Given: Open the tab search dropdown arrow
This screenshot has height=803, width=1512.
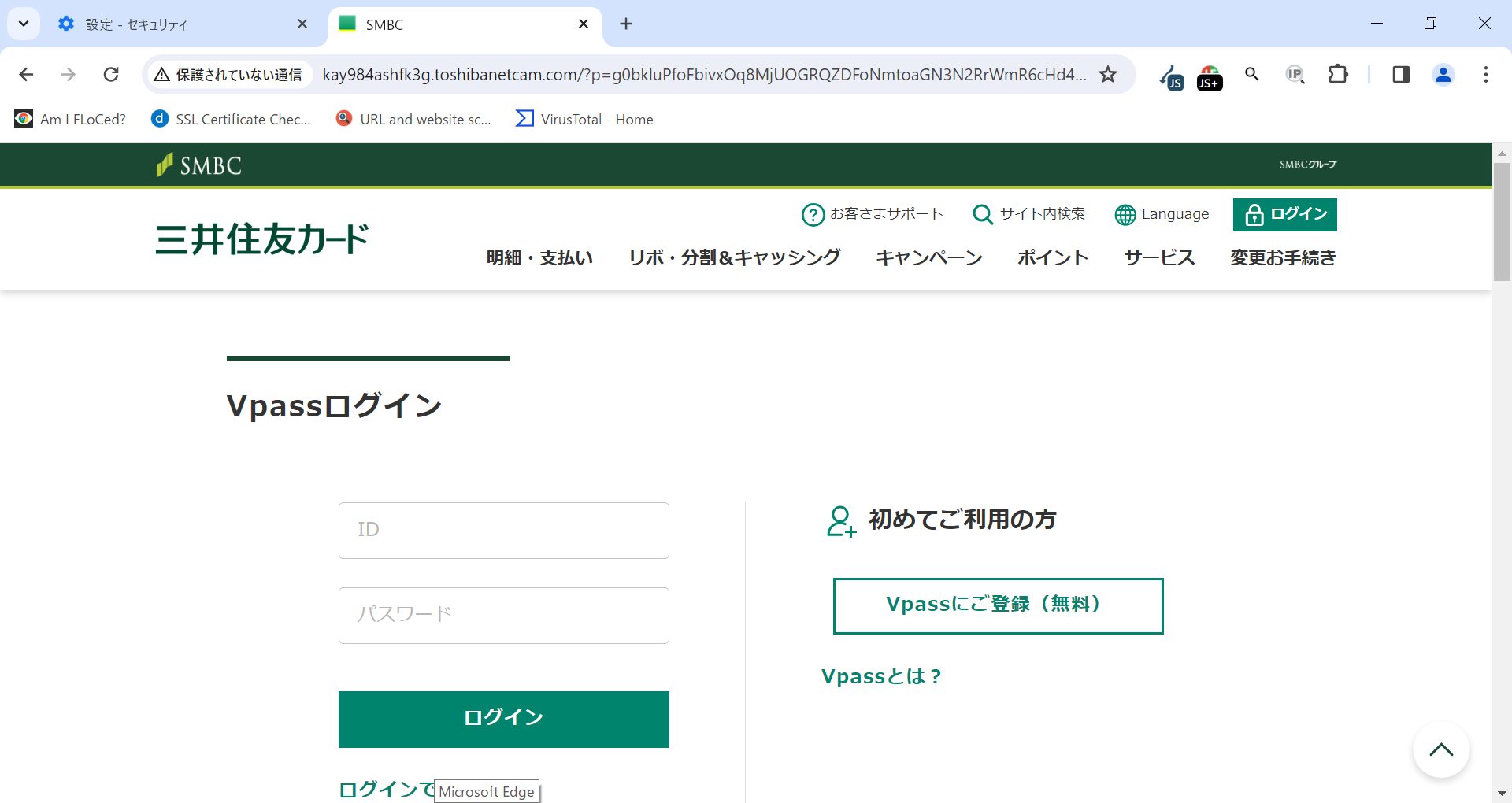Looking at the screenshot, I should click(24, 24).
